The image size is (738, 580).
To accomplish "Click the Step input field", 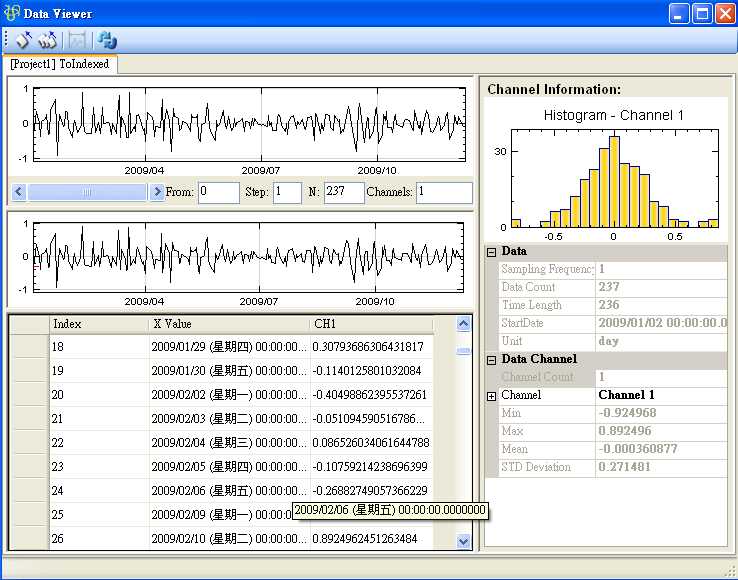I will click(x=286, y=192).
